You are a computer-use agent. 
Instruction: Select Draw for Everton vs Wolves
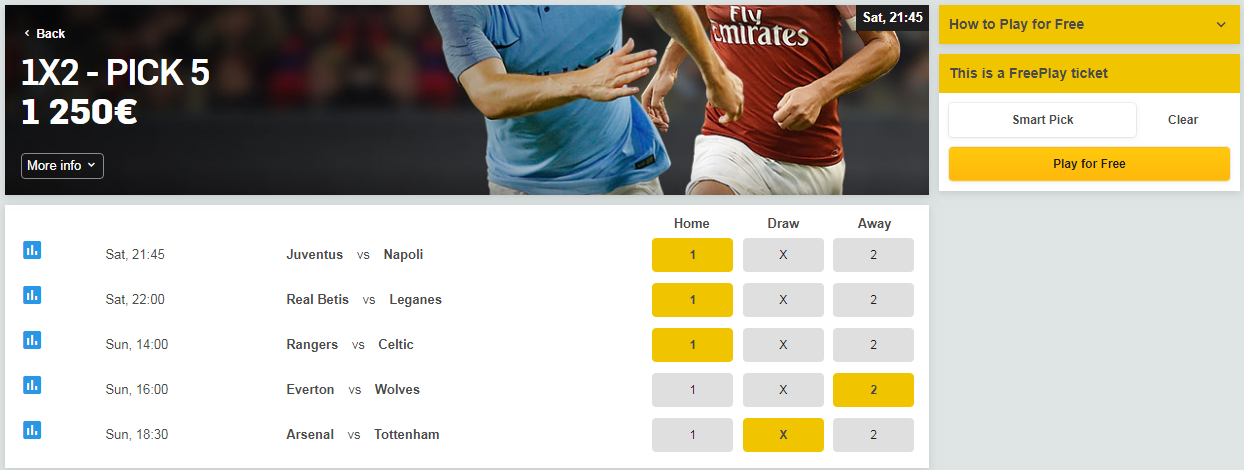coord(783,390)
